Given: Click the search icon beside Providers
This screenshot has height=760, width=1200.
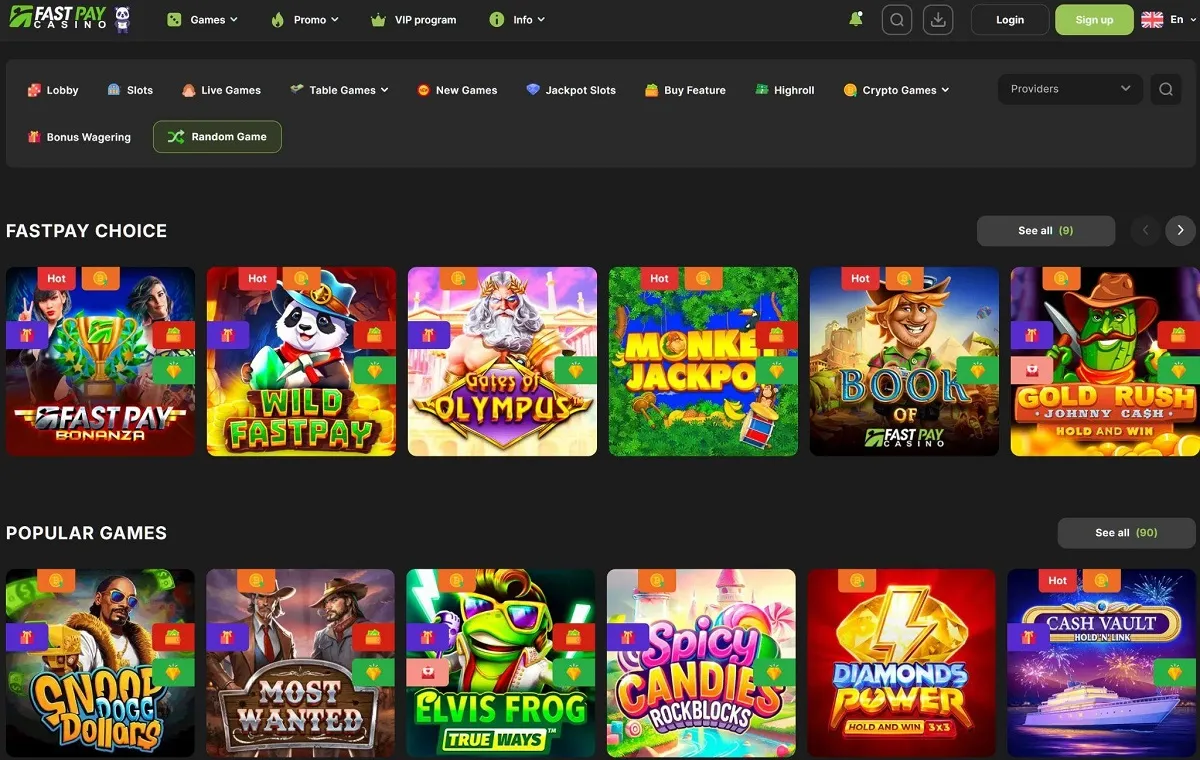Looking at the screenshot, I should [x=1166, y=89].
